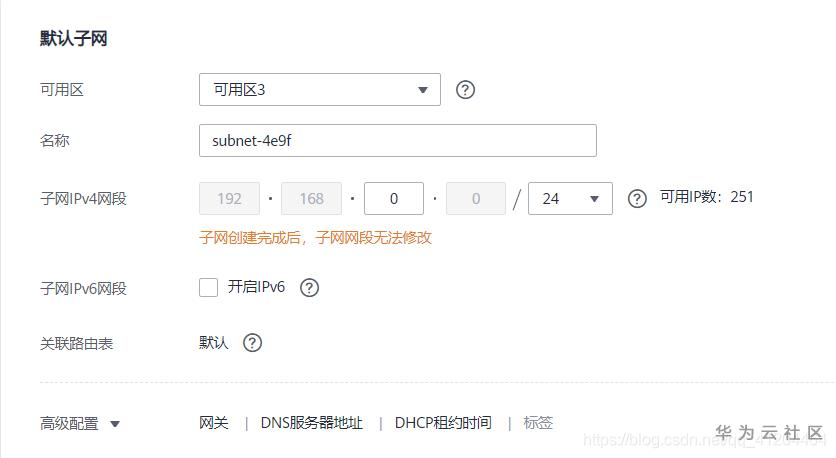
Task: Click the disabled fourth octet field
Action: pyautogui.click(x=476, y=199)
